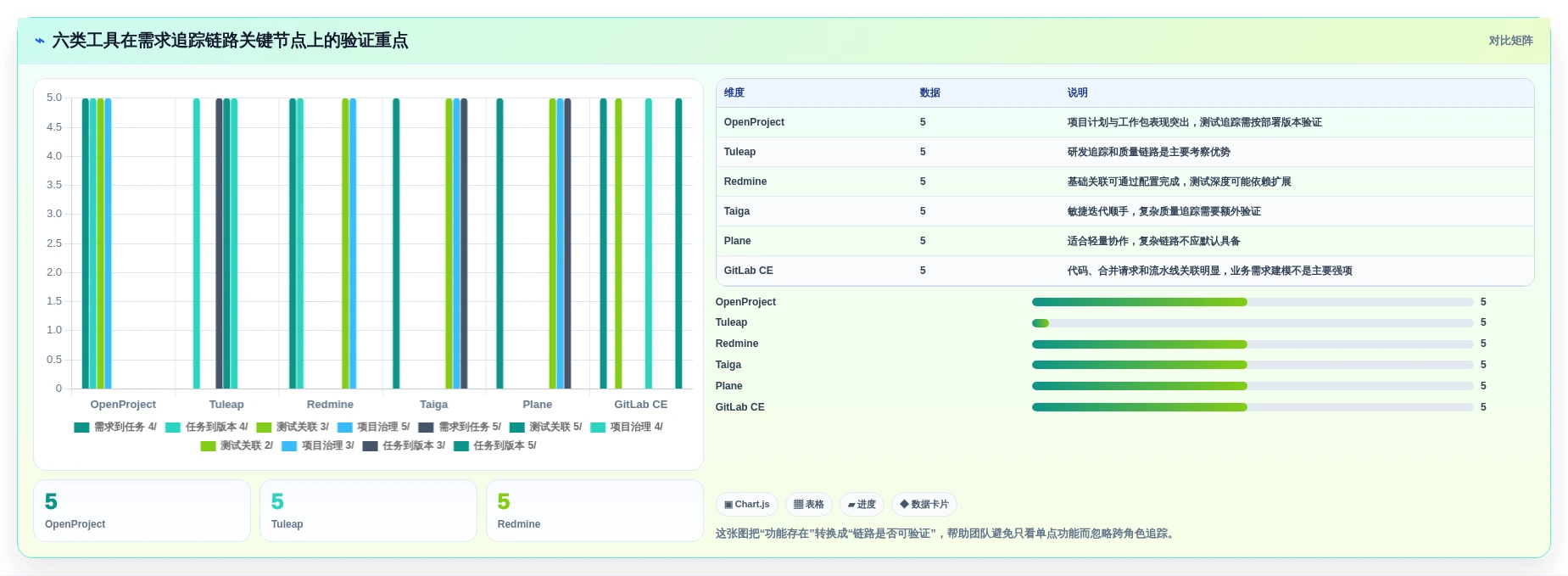Open the Redmine data card
The height and width of the screenshot is (576, 1568).
tap(595, 511)
